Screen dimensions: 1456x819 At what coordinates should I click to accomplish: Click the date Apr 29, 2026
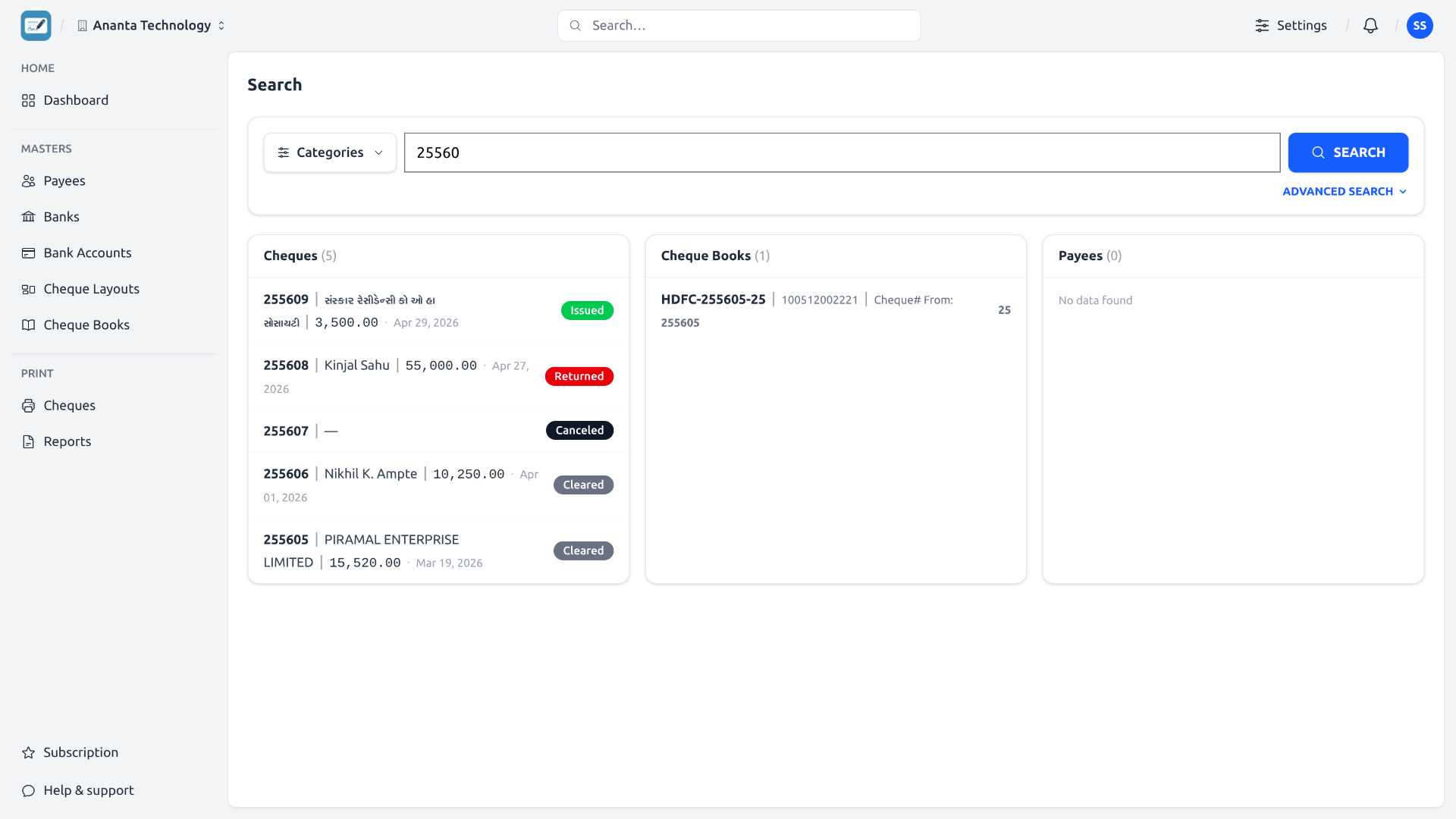425,322
